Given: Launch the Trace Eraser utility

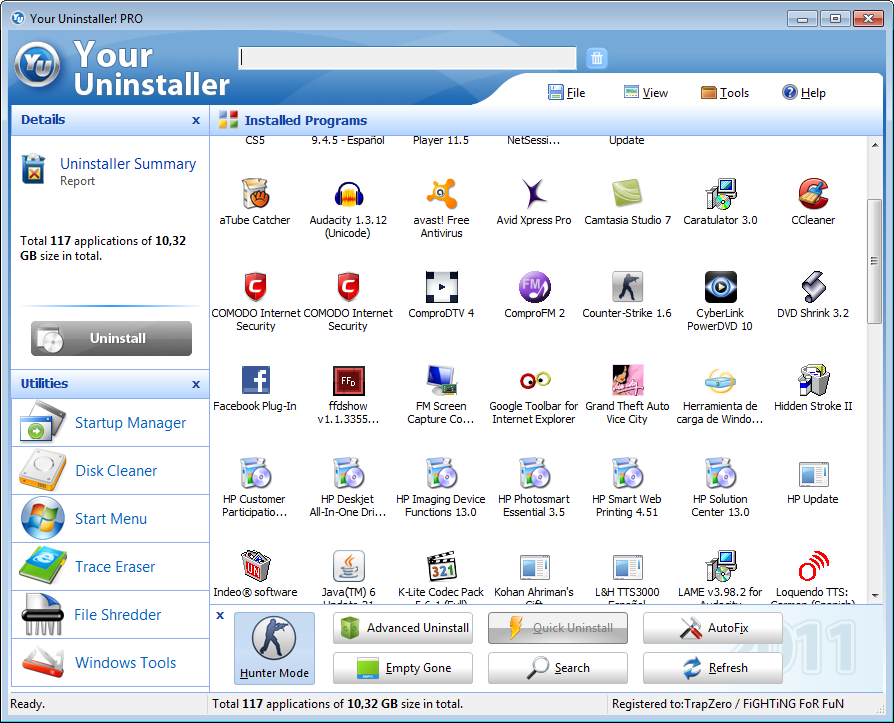Looking at the screenshot, I should (111, 566).
